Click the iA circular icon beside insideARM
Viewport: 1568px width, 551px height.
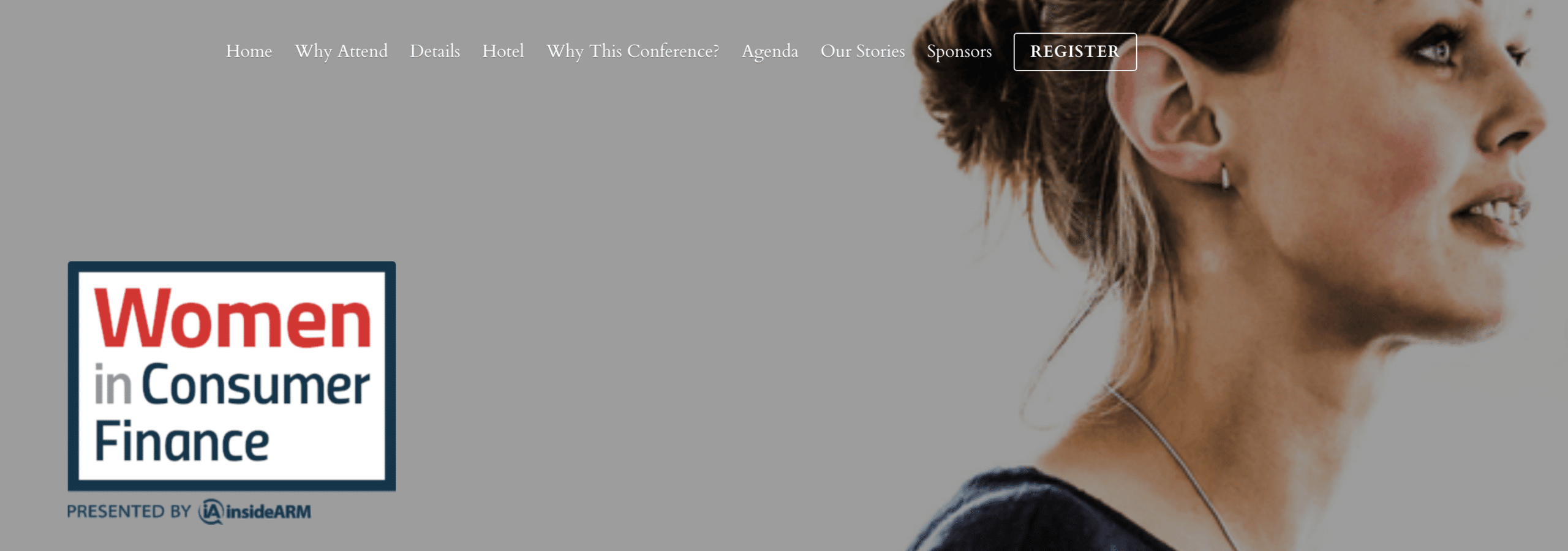(x=211, y=512)
